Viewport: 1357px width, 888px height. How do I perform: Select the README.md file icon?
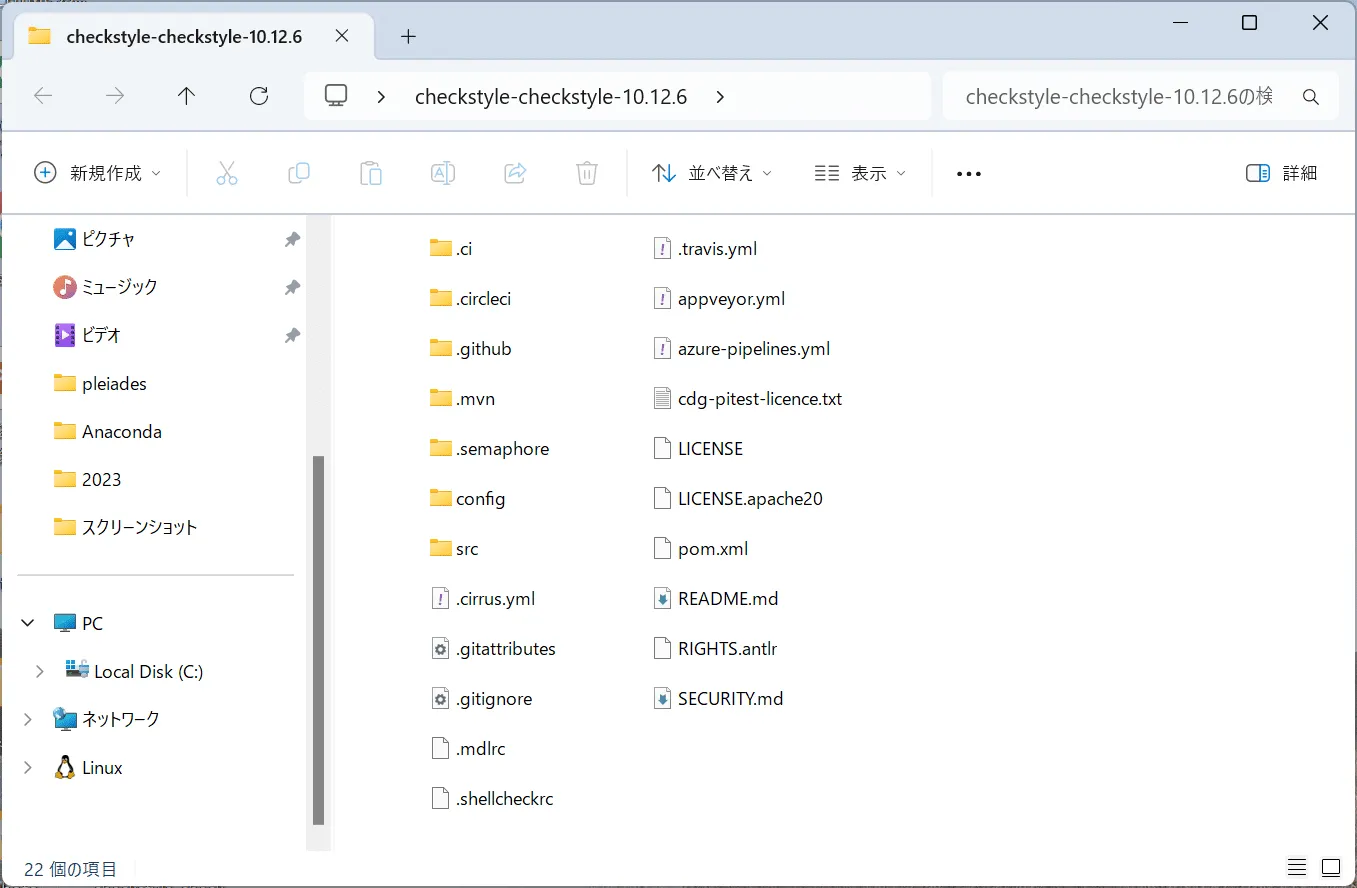point(662,598)
